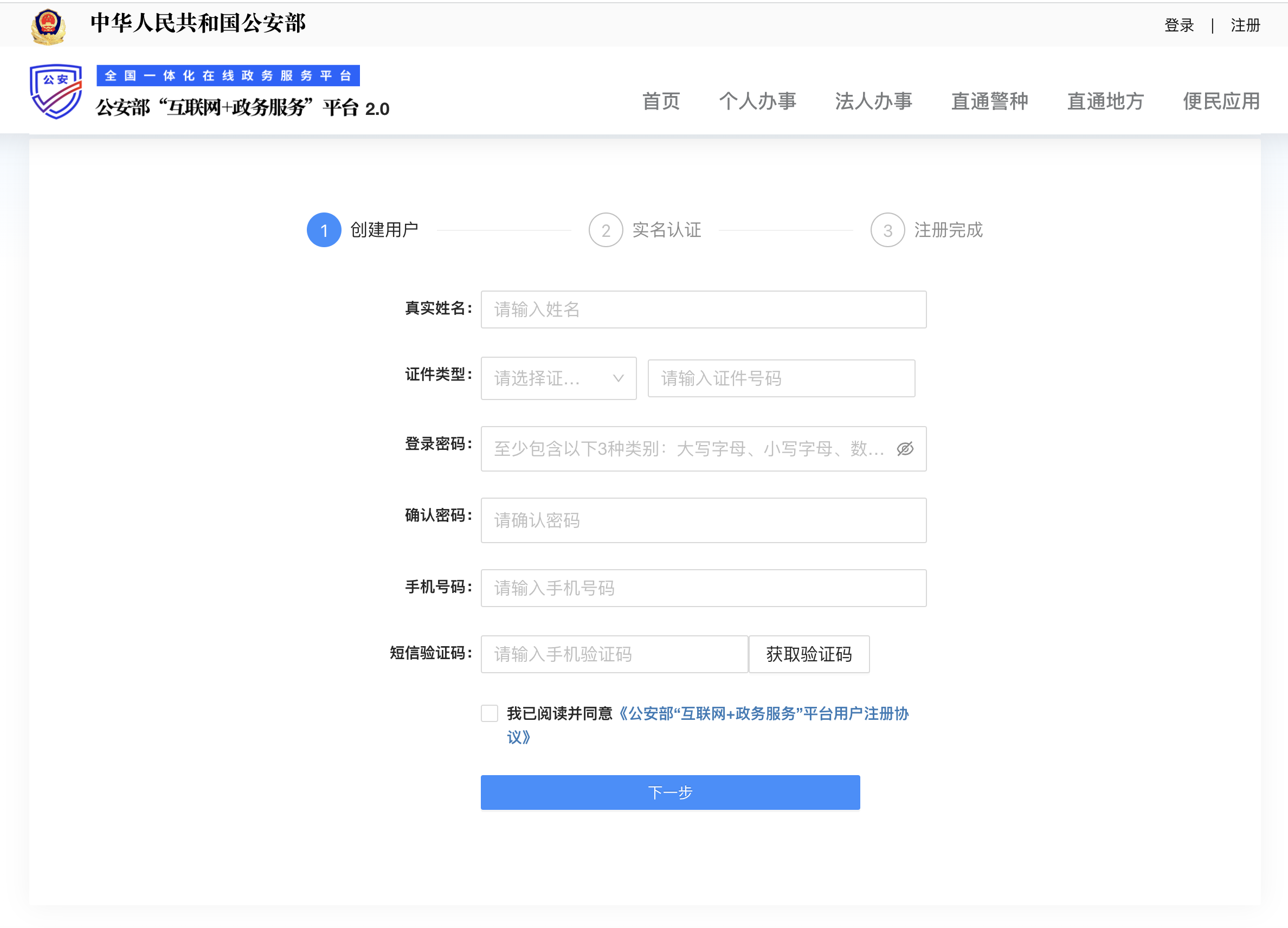1288x928 pixels.
Task: Toggle password visibility with the eye icon
Action: point(904,449)
